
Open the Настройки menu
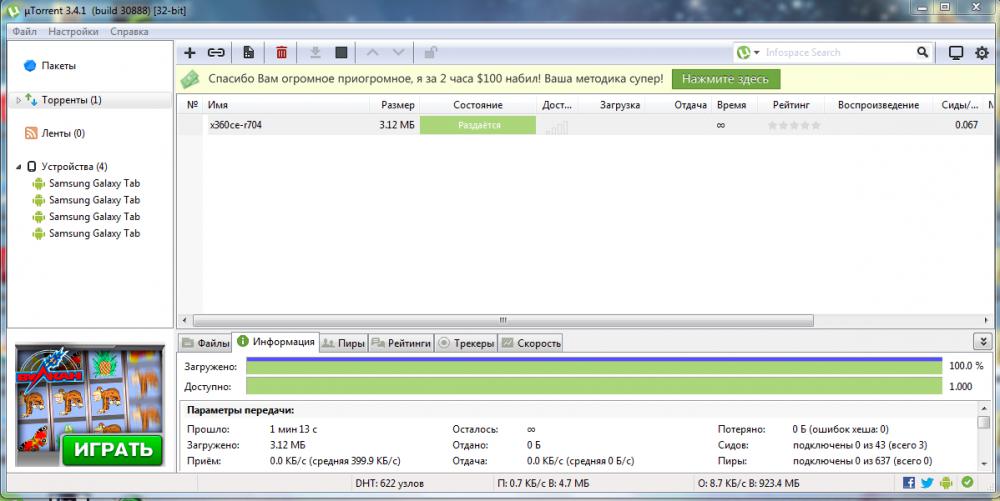(x=73, y=31)
